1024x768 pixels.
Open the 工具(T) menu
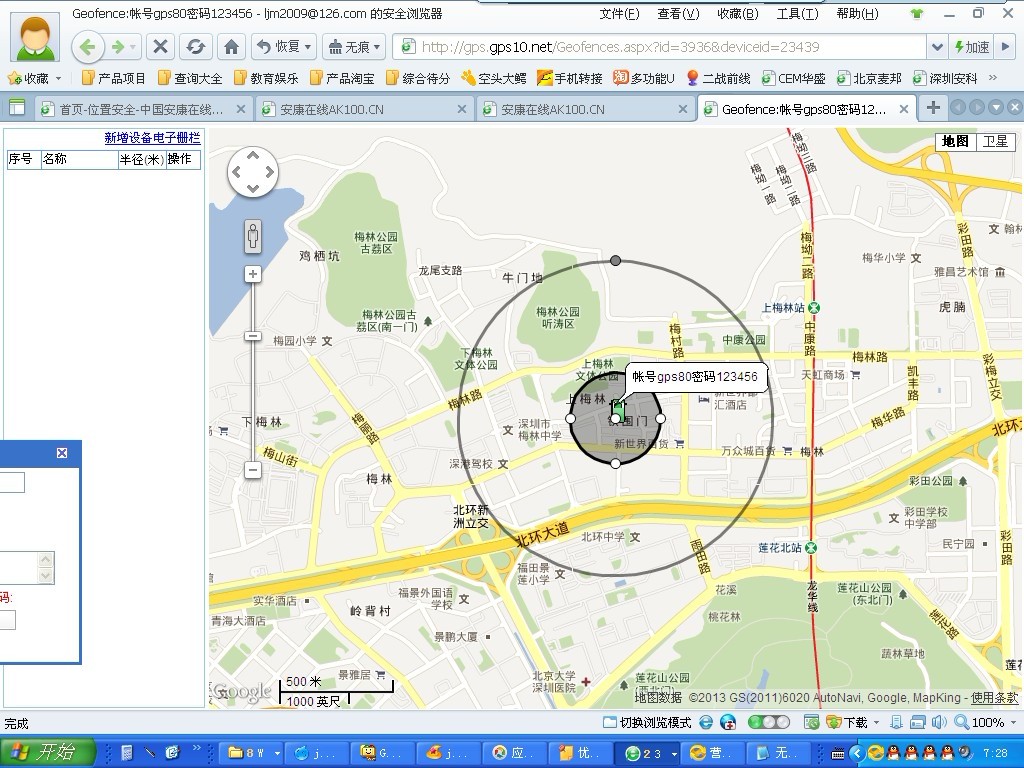tap(797, 14)
